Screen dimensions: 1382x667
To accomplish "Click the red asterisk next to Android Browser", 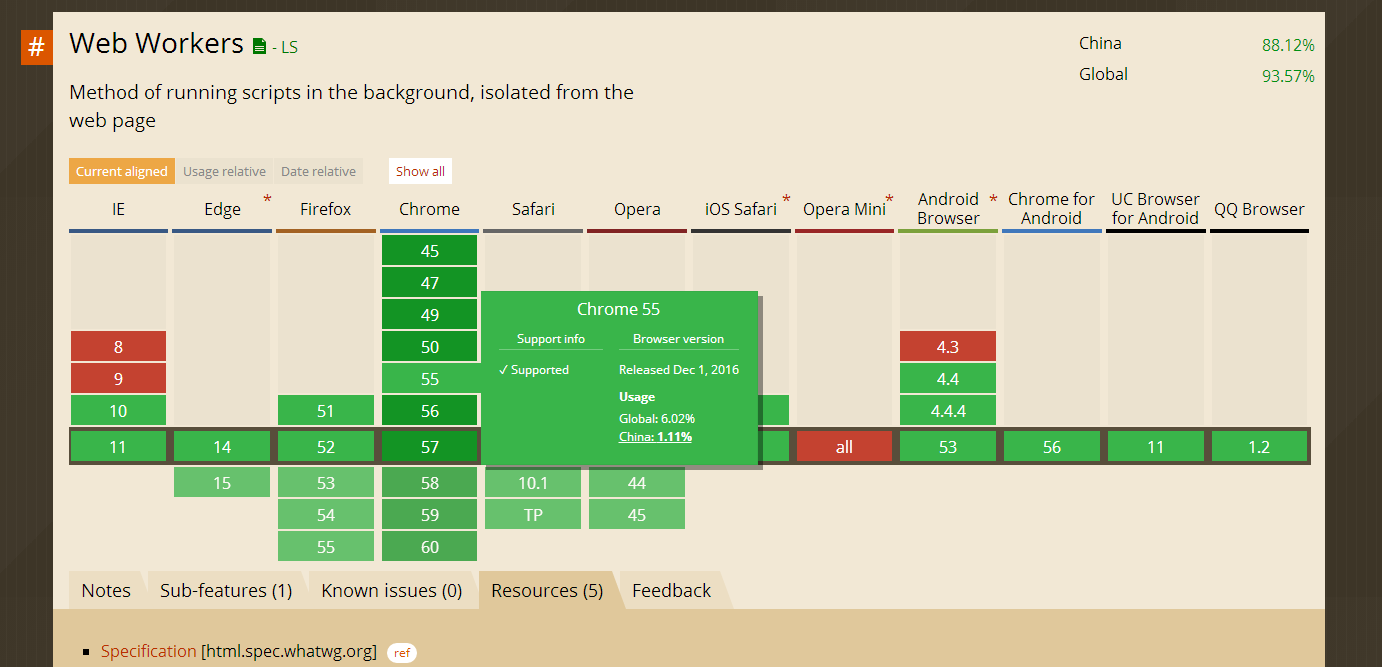I will click(993, 200).
